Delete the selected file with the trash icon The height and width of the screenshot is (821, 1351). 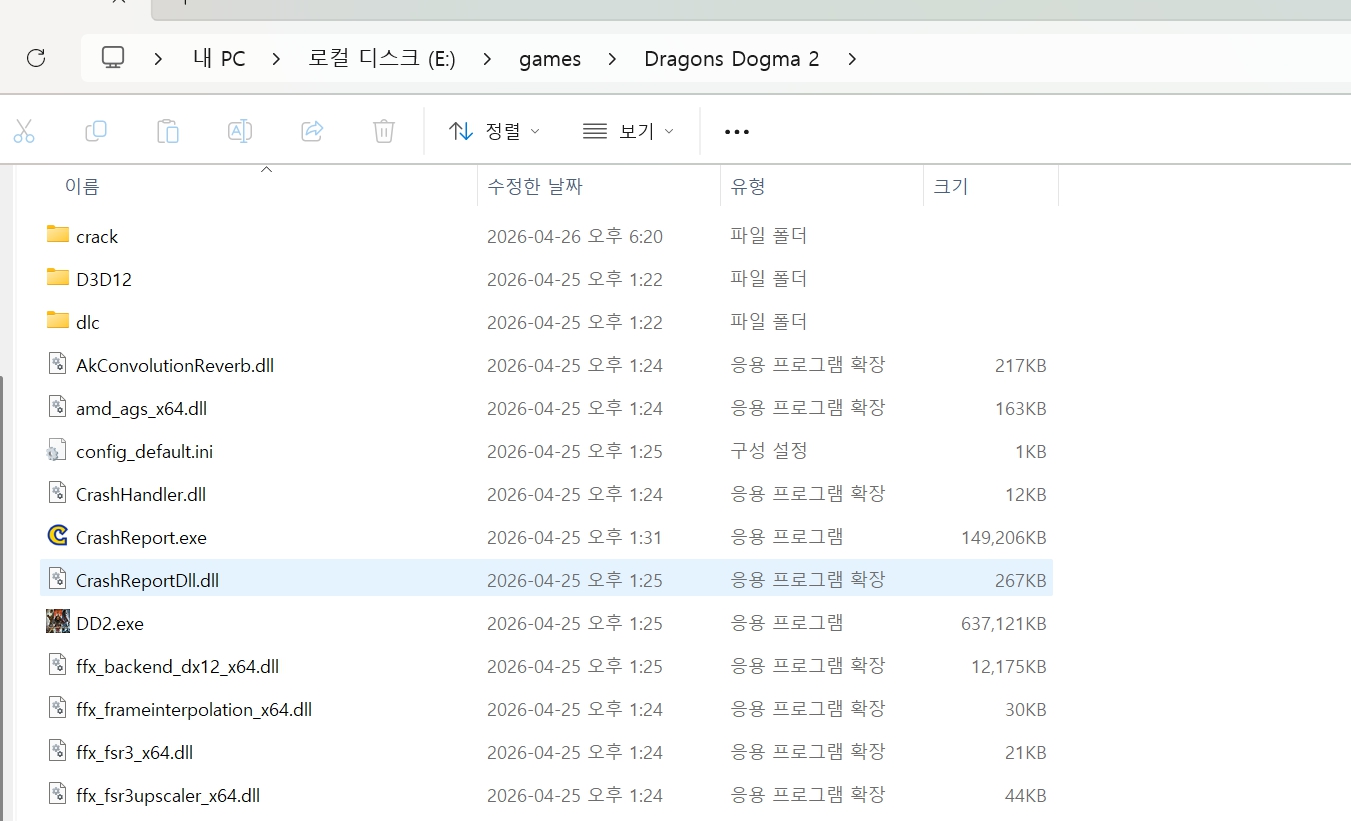tap(383, 131)
